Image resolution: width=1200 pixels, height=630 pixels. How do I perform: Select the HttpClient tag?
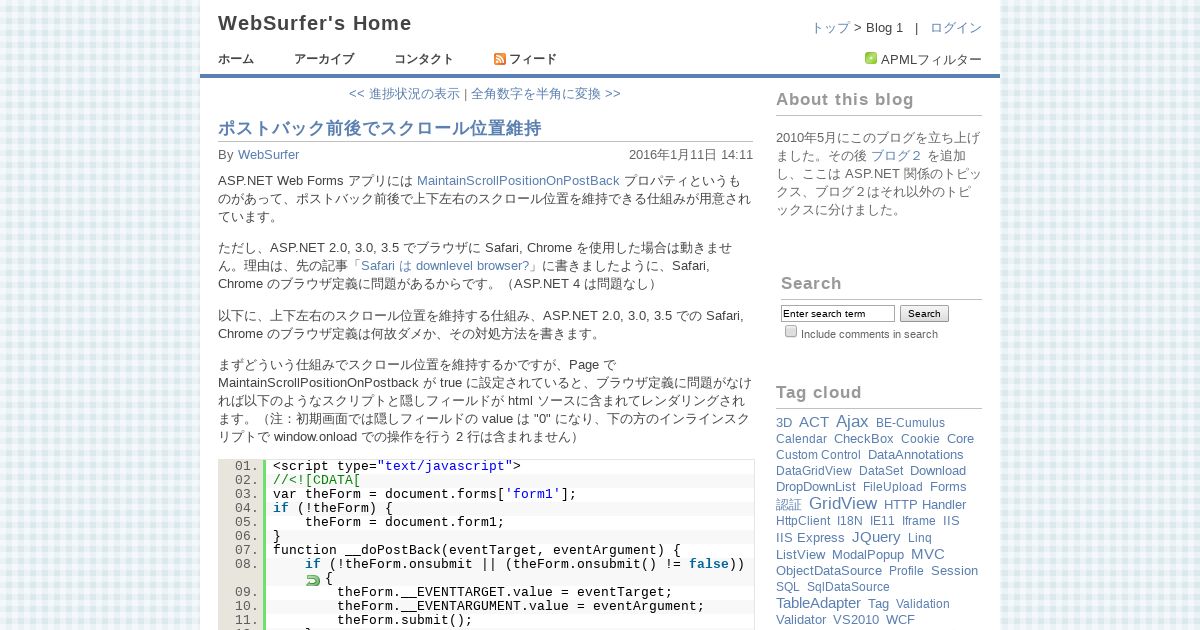(803, 521)
